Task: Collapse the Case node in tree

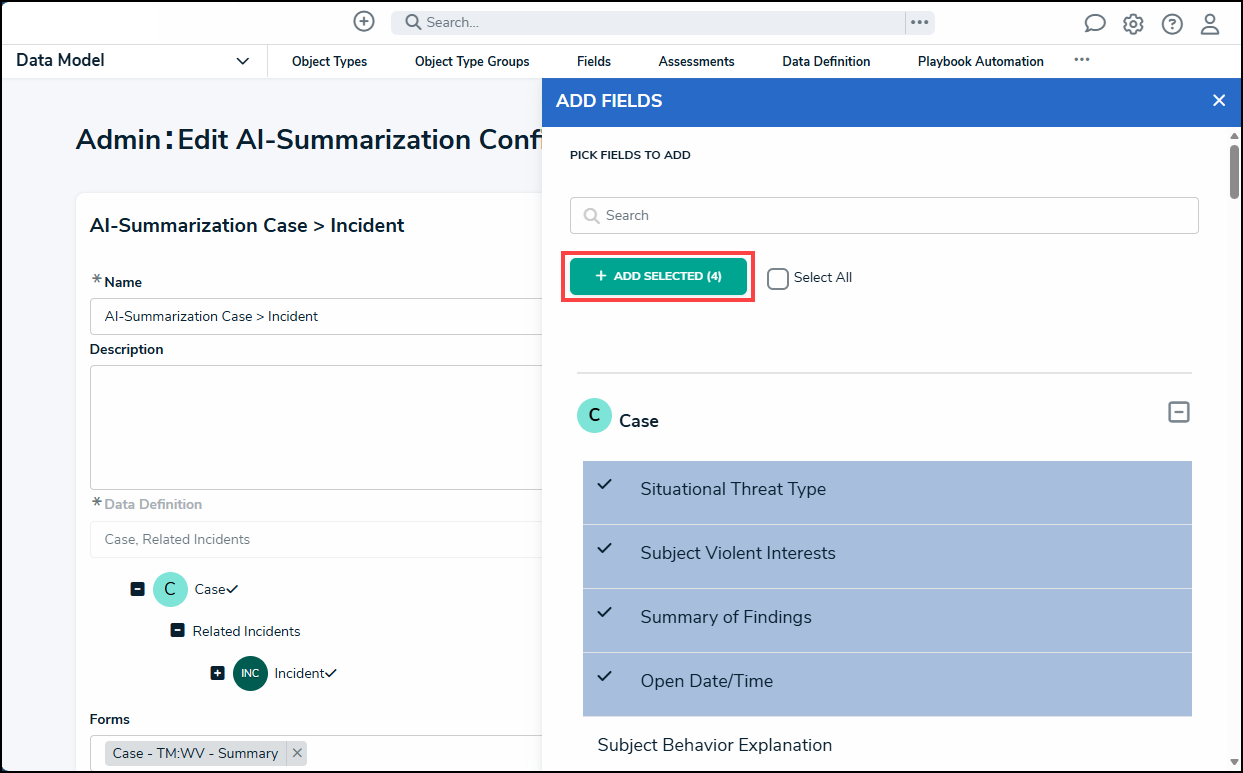Action: pos(137,589)
